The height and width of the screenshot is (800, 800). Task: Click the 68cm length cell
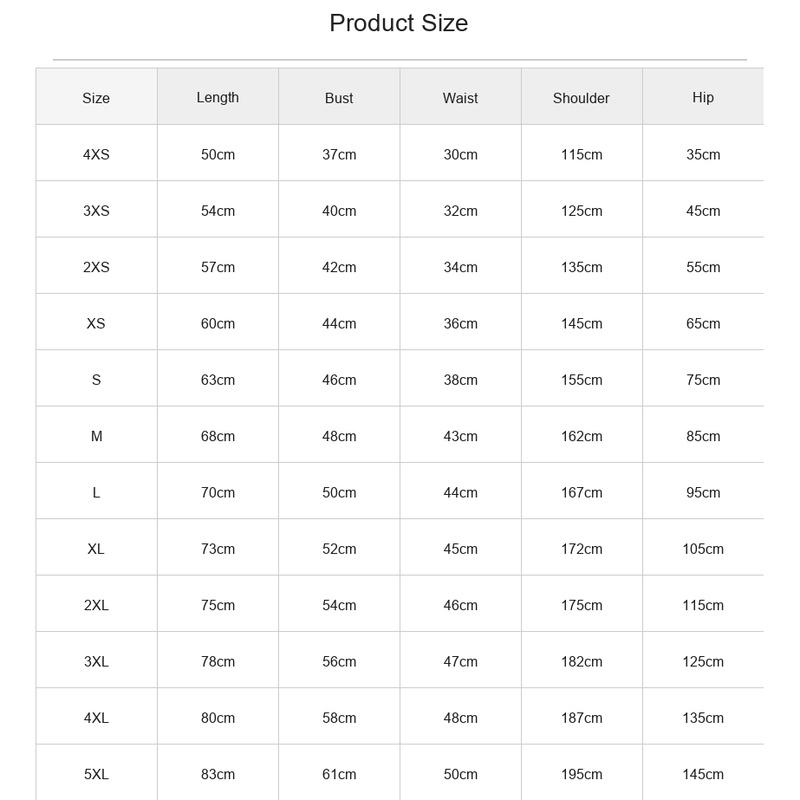click(x=218, y=436)
